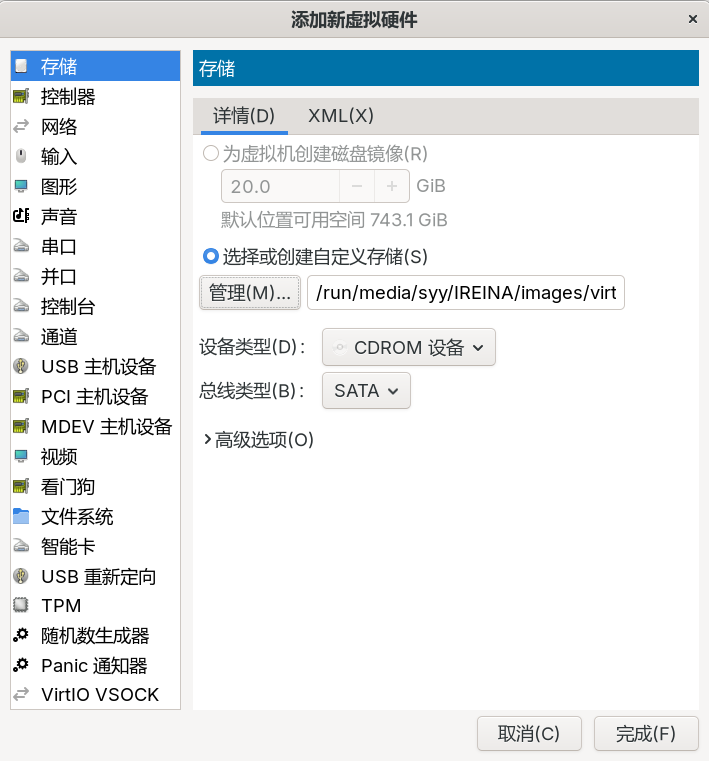The image size is (709, 761).
Task: Open the 文件系统 folder icon
Action: click(x=21, y=517)
